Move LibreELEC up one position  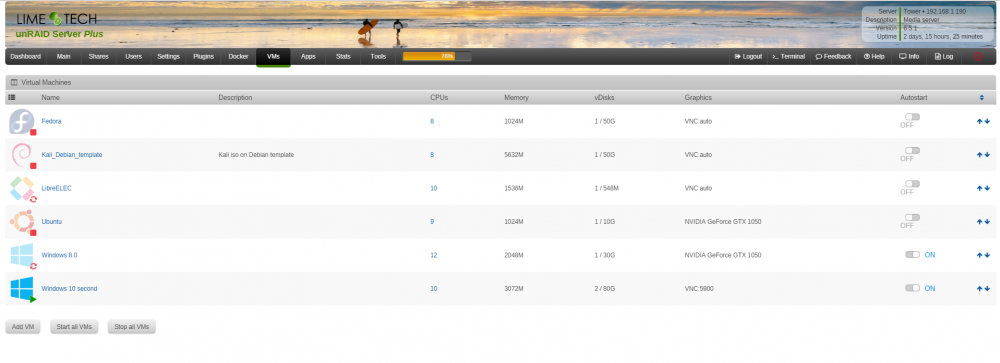(980, 188)
